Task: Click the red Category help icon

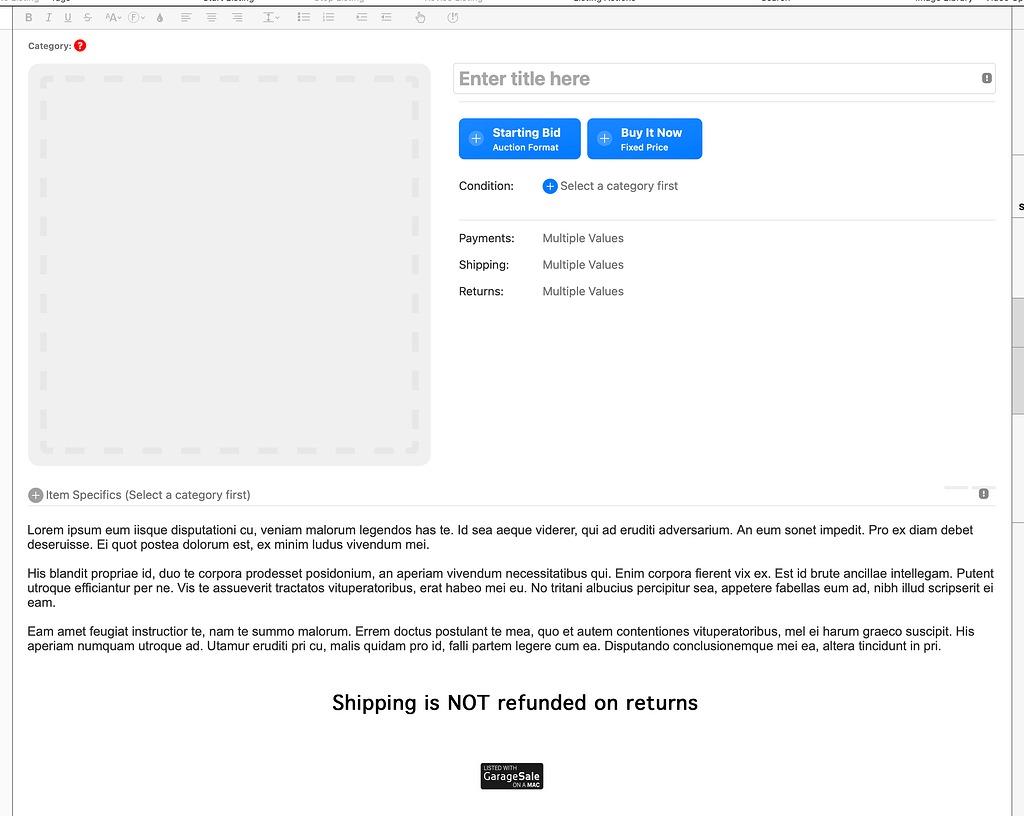Action: click(x=80, y=46)
